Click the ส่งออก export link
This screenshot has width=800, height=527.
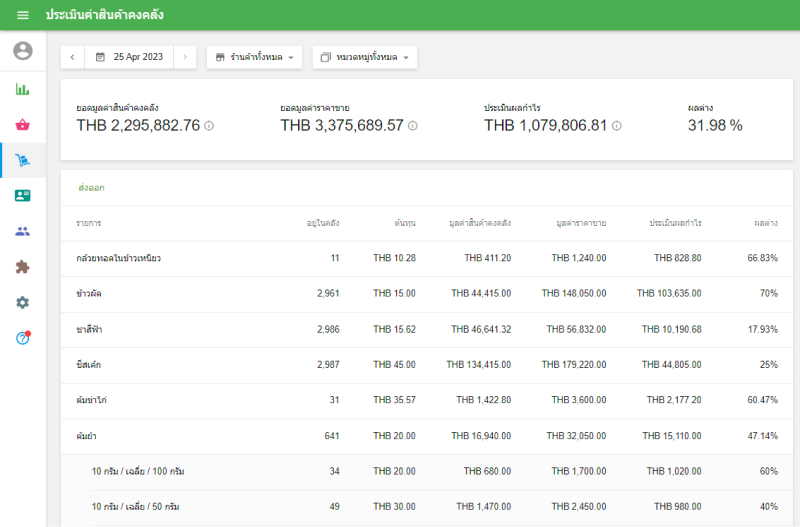click(x=91, y=188)
